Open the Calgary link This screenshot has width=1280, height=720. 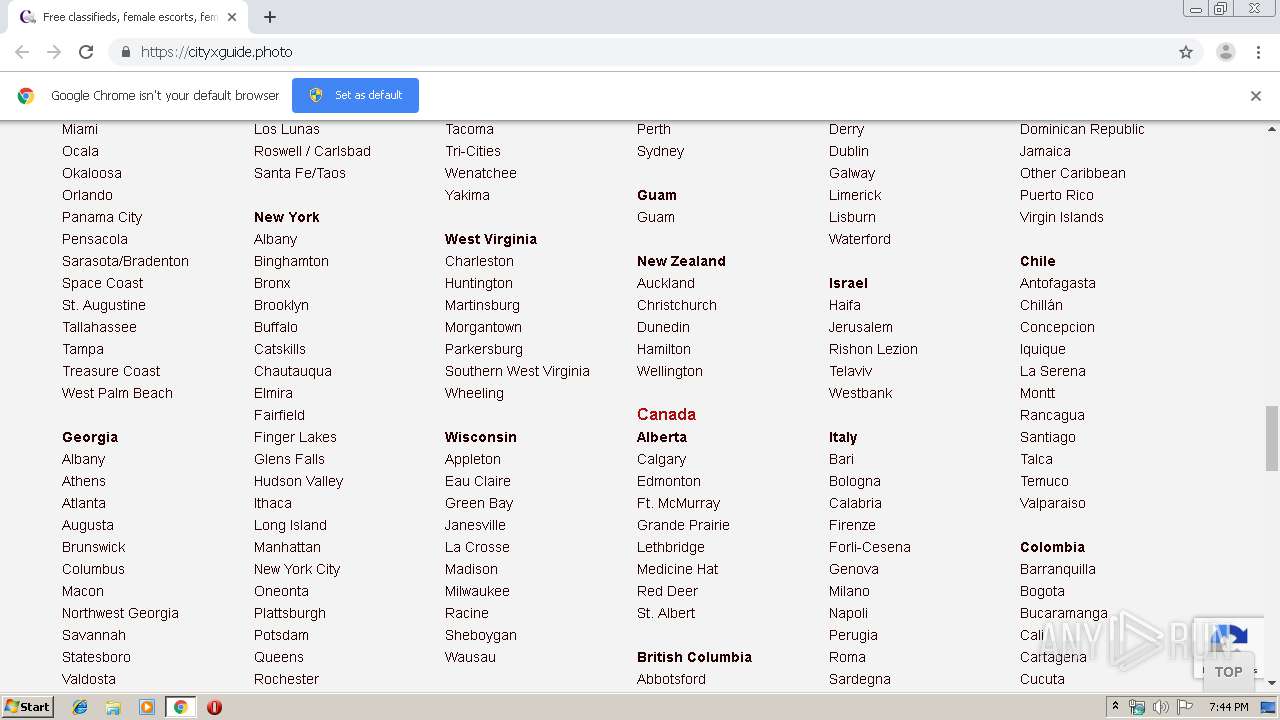[x=661, y=459]
